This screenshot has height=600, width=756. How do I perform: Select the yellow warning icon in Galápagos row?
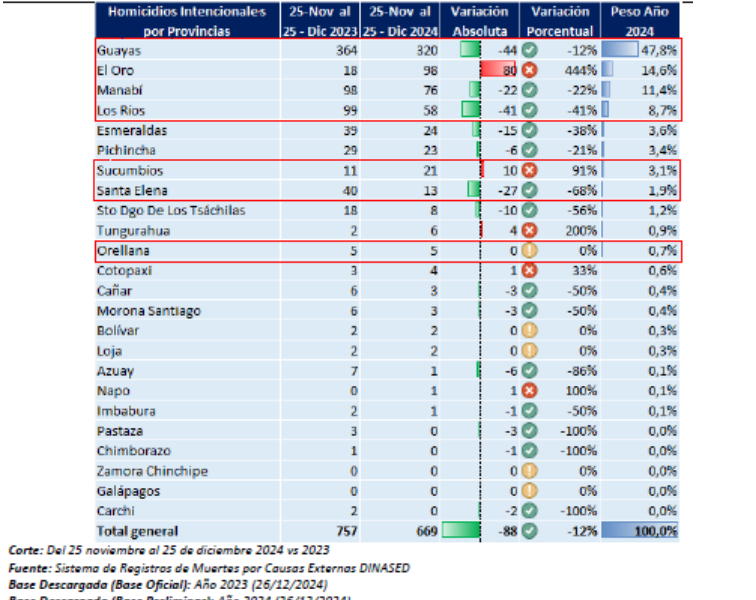[x=528, y=491]
